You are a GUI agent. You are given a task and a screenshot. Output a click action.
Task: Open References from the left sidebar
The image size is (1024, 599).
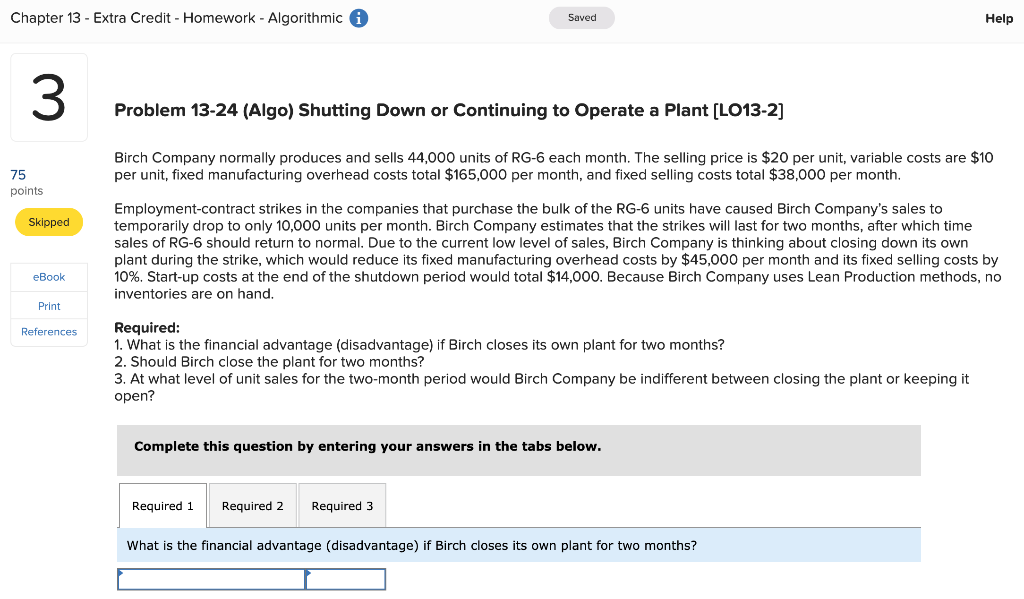point(48,331)
